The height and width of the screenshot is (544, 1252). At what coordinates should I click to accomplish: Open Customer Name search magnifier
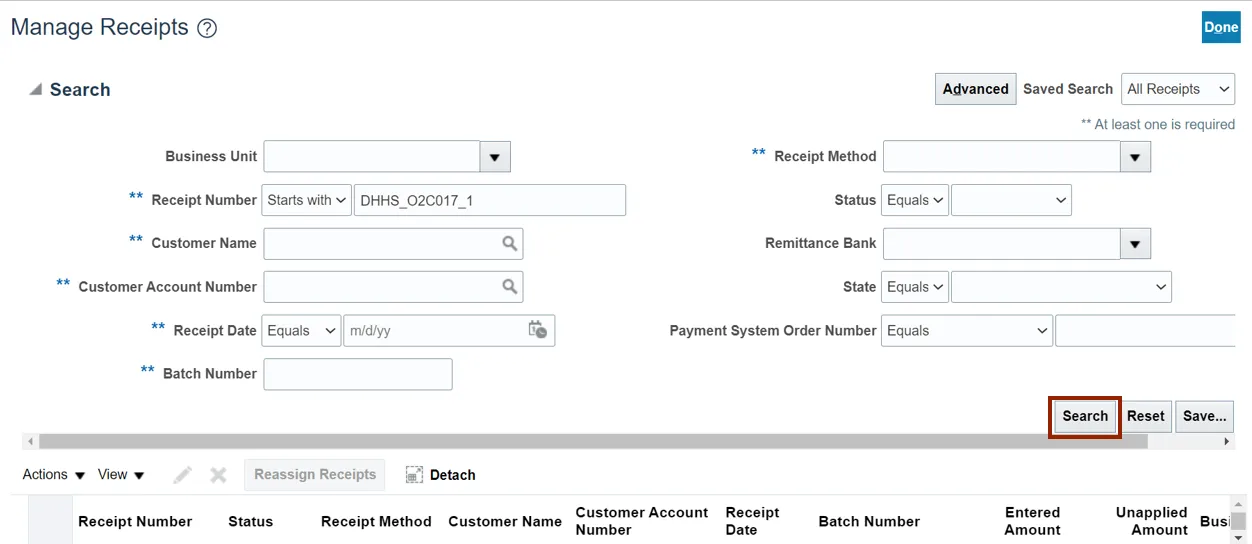(x=510, y=243)
